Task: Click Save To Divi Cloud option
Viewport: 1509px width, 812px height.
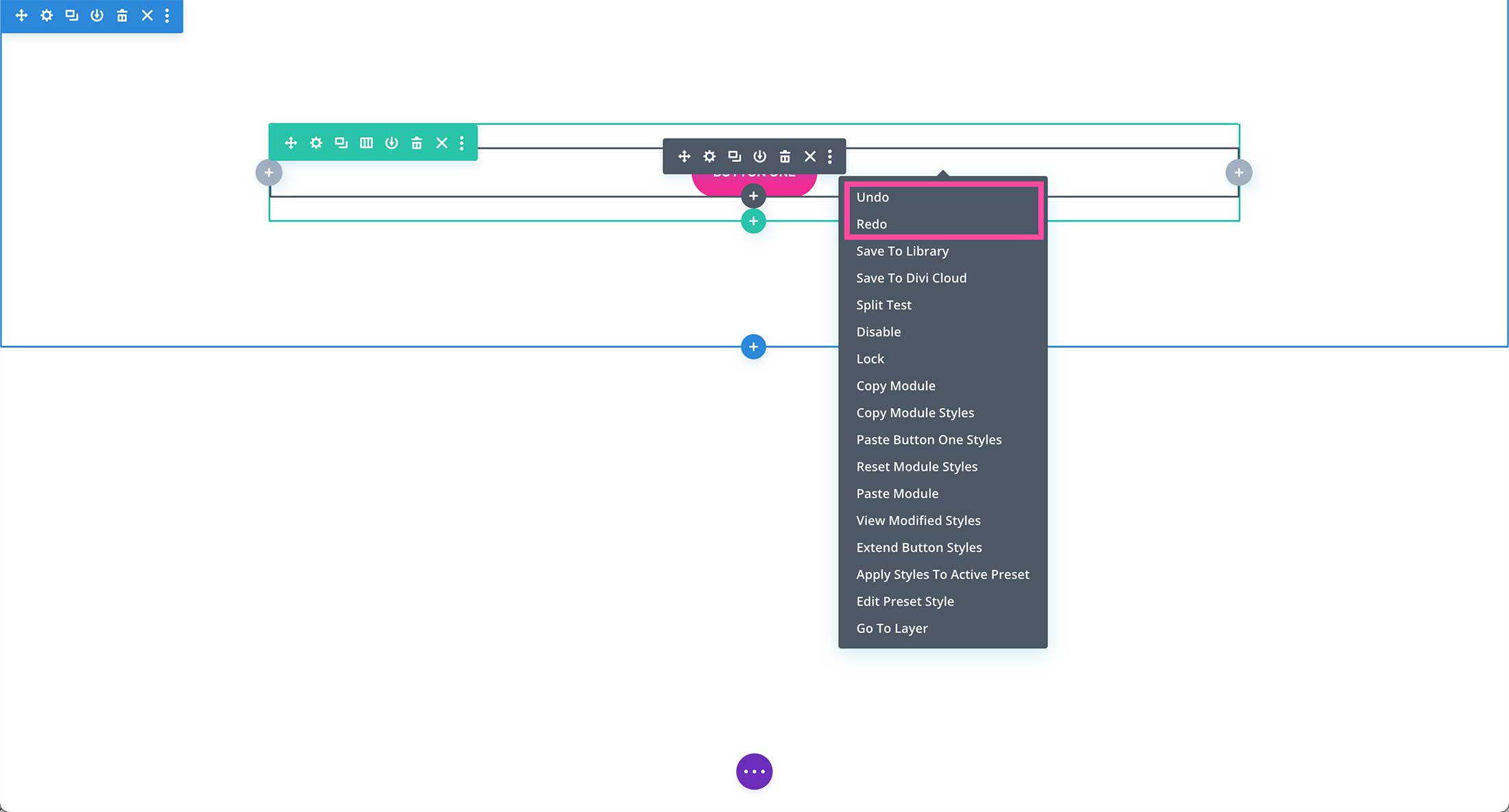Action: [x=911, y=278]
